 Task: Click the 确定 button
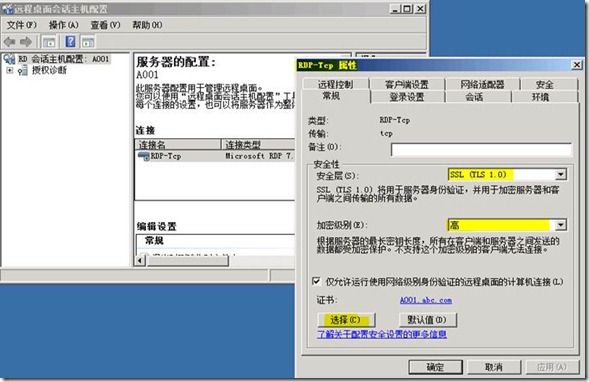click(x=435, y=367)
